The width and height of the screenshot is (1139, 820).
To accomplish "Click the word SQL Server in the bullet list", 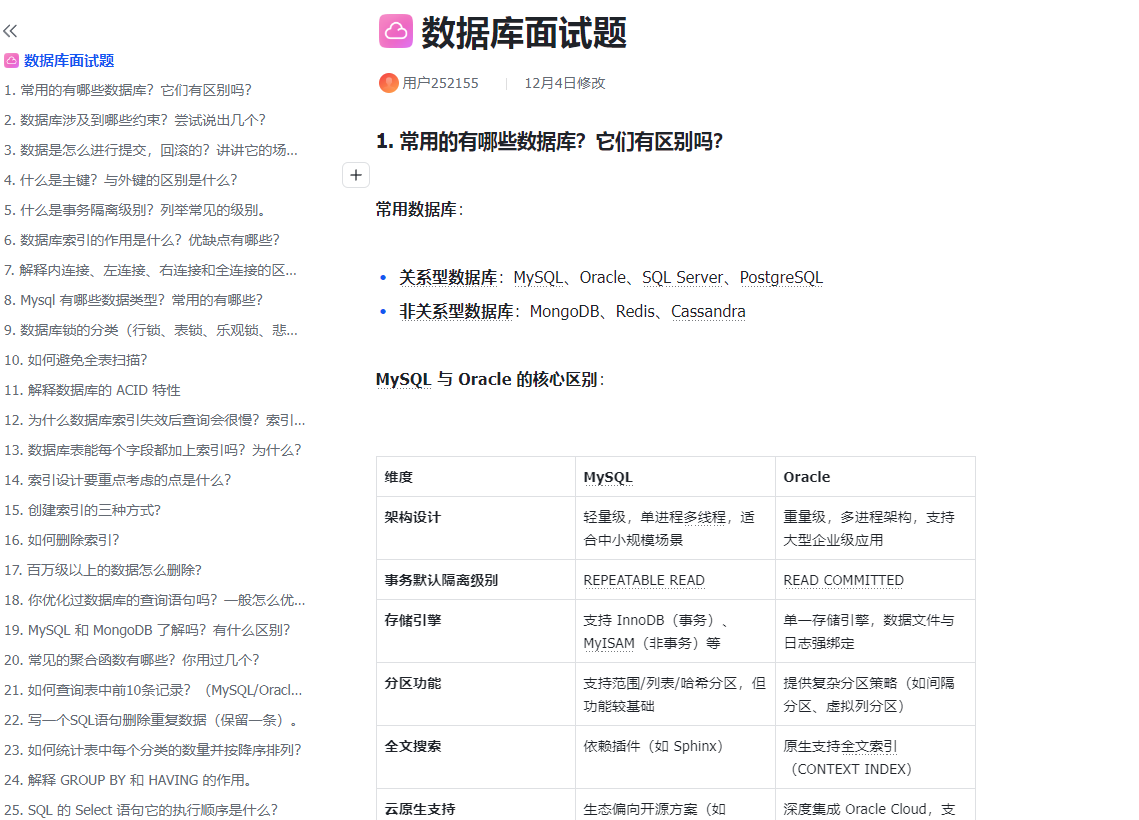I will point(683,278).
